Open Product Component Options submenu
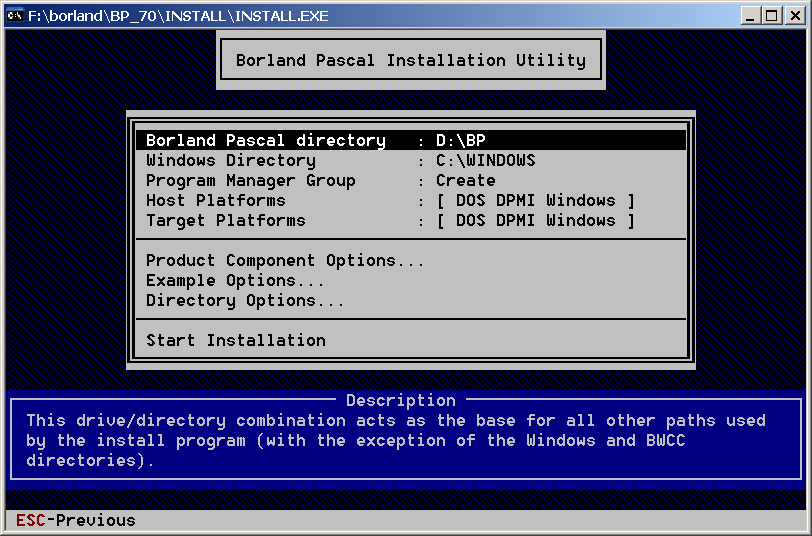This screenshot has width=812, height=536. 411,260
